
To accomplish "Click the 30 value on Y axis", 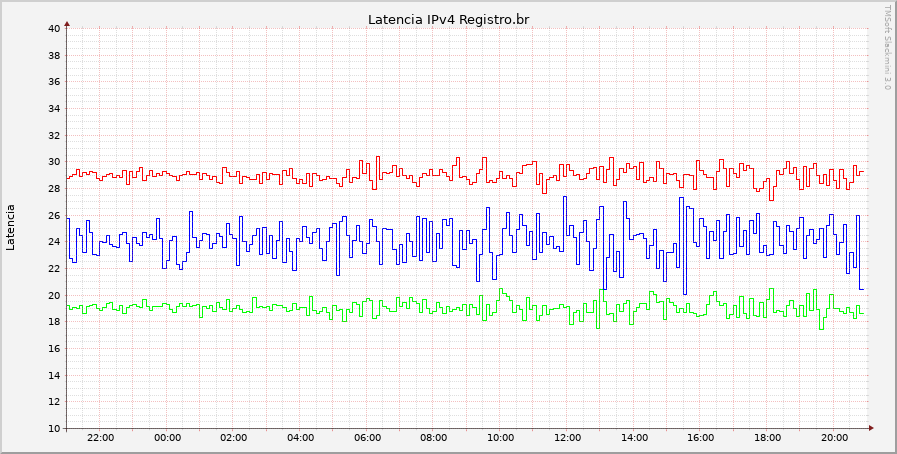I will click(54, 162).
